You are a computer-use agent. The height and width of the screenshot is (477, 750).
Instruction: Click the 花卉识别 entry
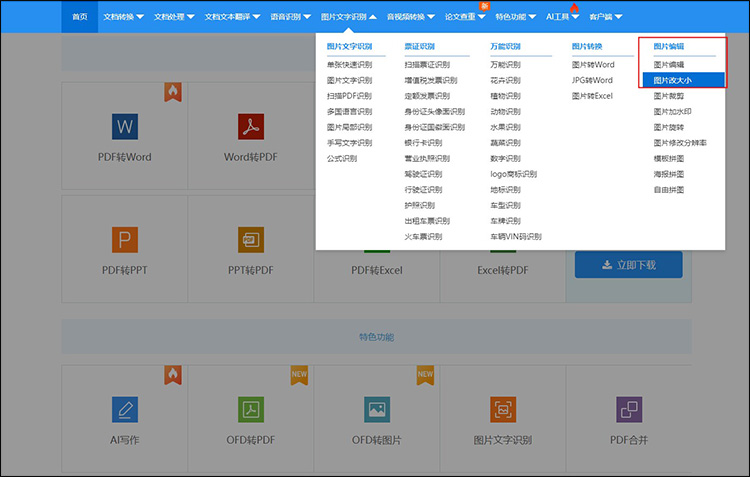pos(505,80)
